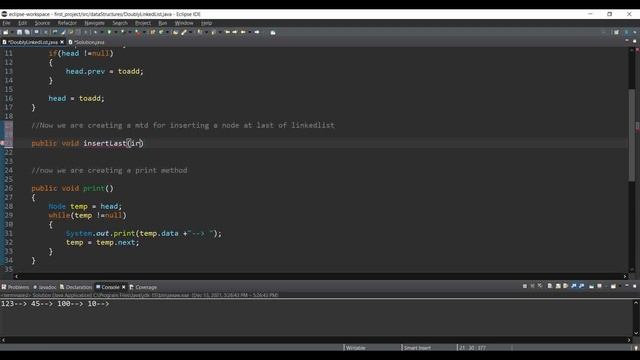
Task: Click the red Coverage launch icon
Action: coord(138,32)
